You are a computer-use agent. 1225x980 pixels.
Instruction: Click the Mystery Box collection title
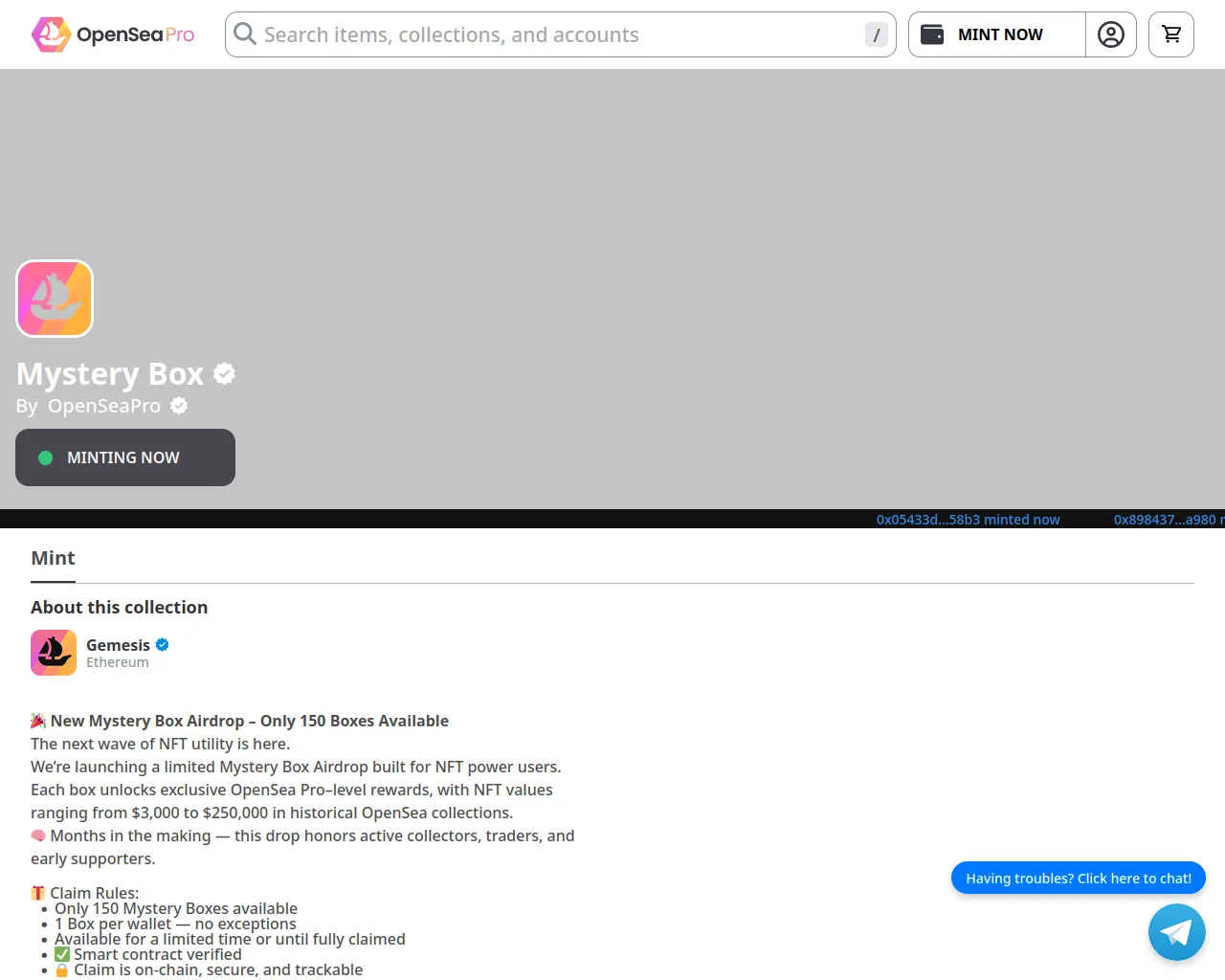pos(110,373)
